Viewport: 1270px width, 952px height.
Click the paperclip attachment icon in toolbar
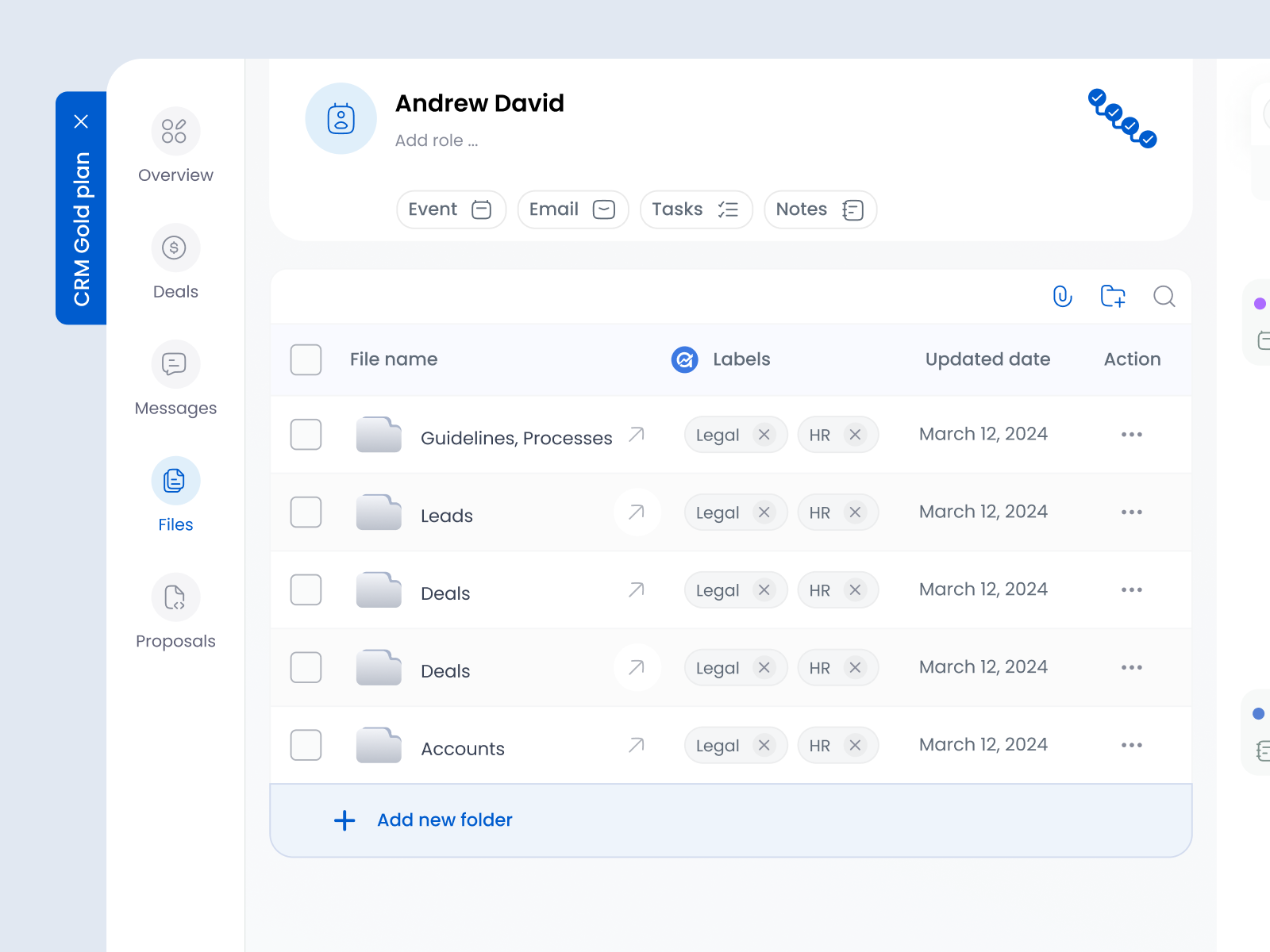[x=1061, y=297]
